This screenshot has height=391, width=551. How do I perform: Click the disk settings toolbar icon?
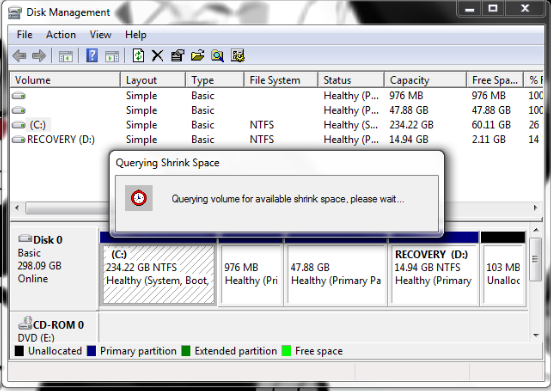(238, 56)
